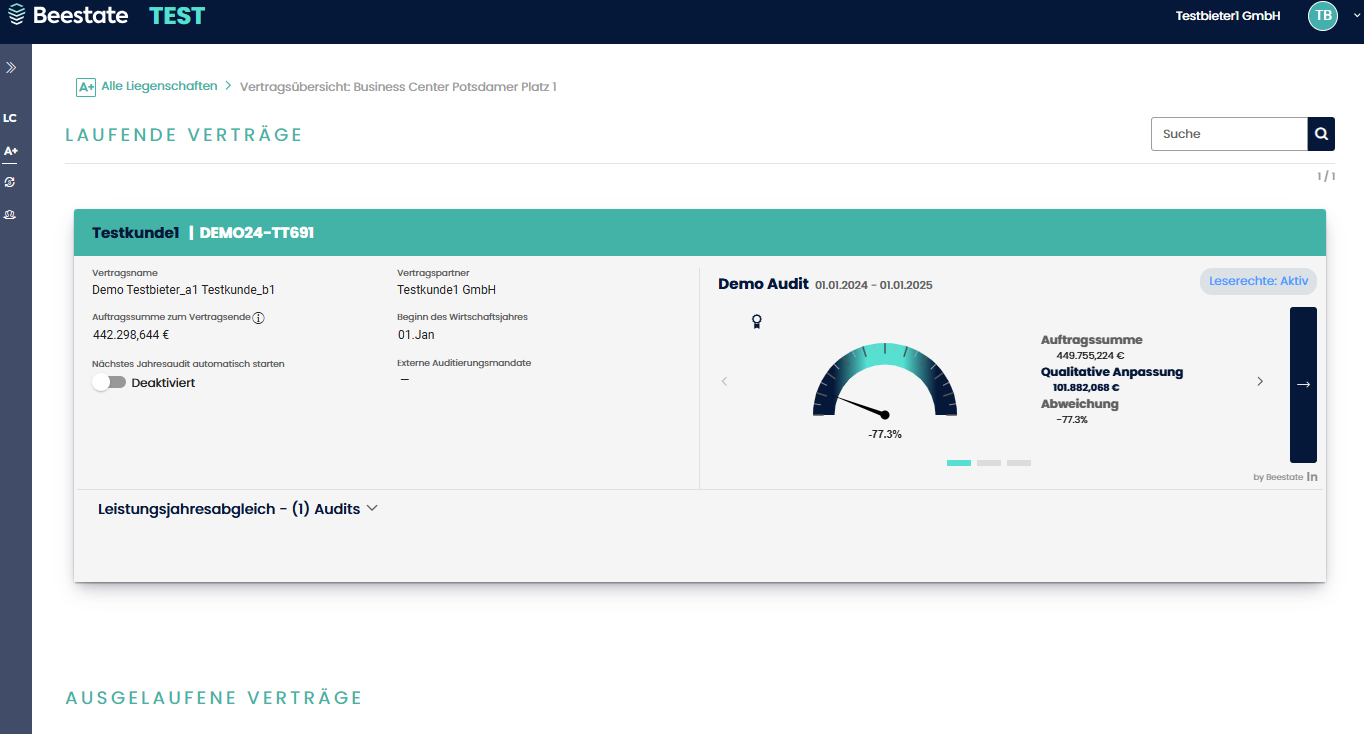Screen dimensions: 1364x734
Task: Toggle Nächstes Jahresaudit automatisch starten switch
Action: click(109, 383)
